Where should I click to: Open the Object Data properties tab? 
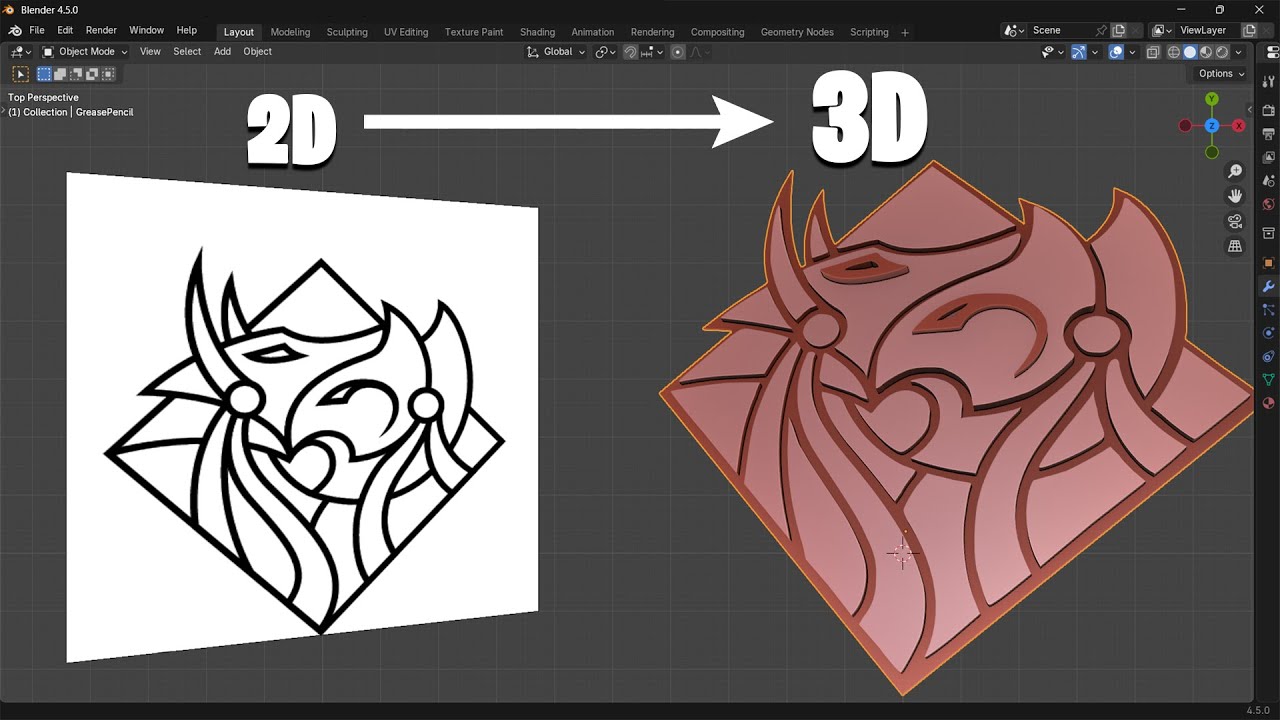1268,380
